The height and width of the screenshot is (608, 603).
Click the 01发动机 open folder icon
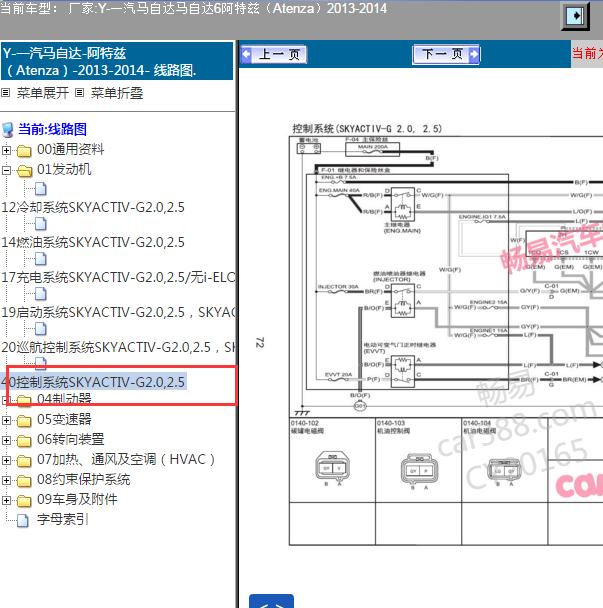point(24,171)
